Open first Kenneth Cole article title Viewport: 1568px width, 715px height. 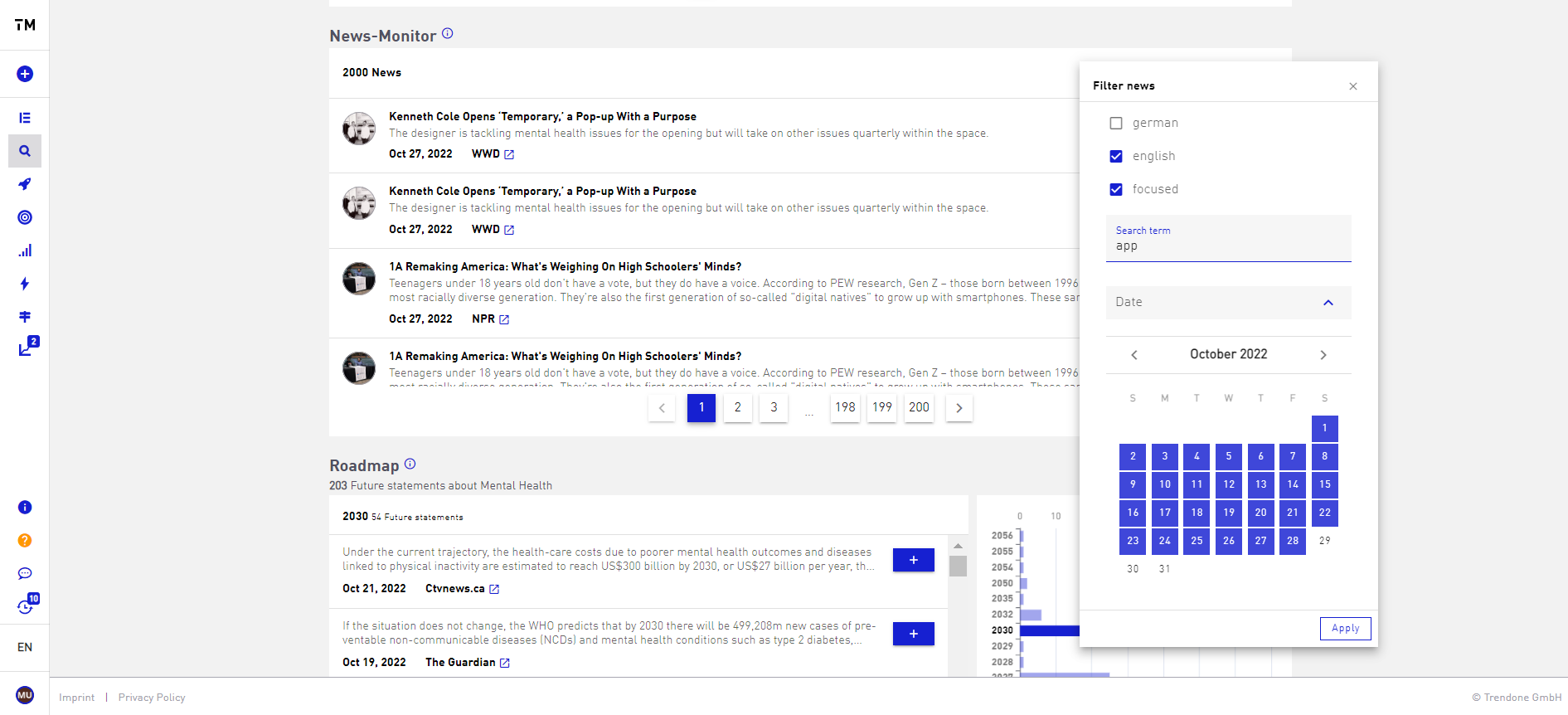pyautogui.click(x=542, y=117)
